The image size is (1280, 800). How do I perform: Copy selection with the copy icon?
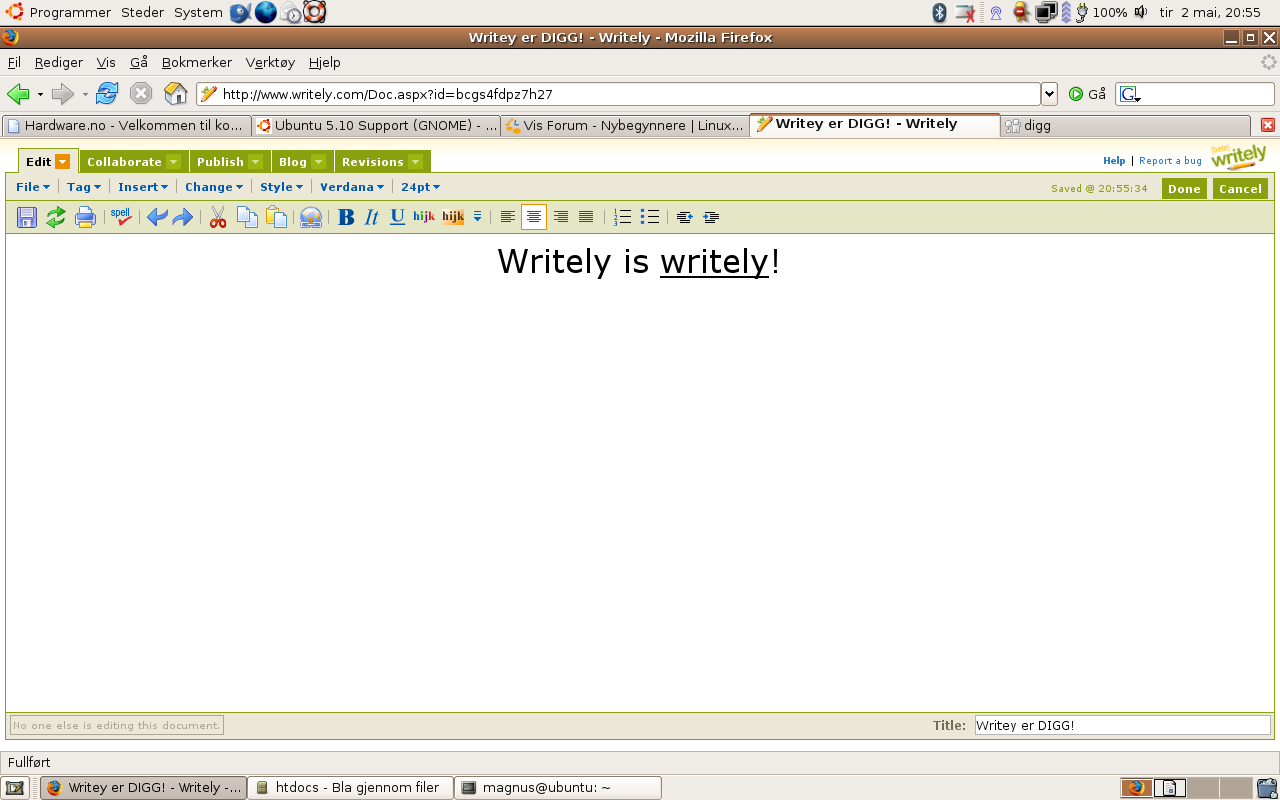(247, 217)
